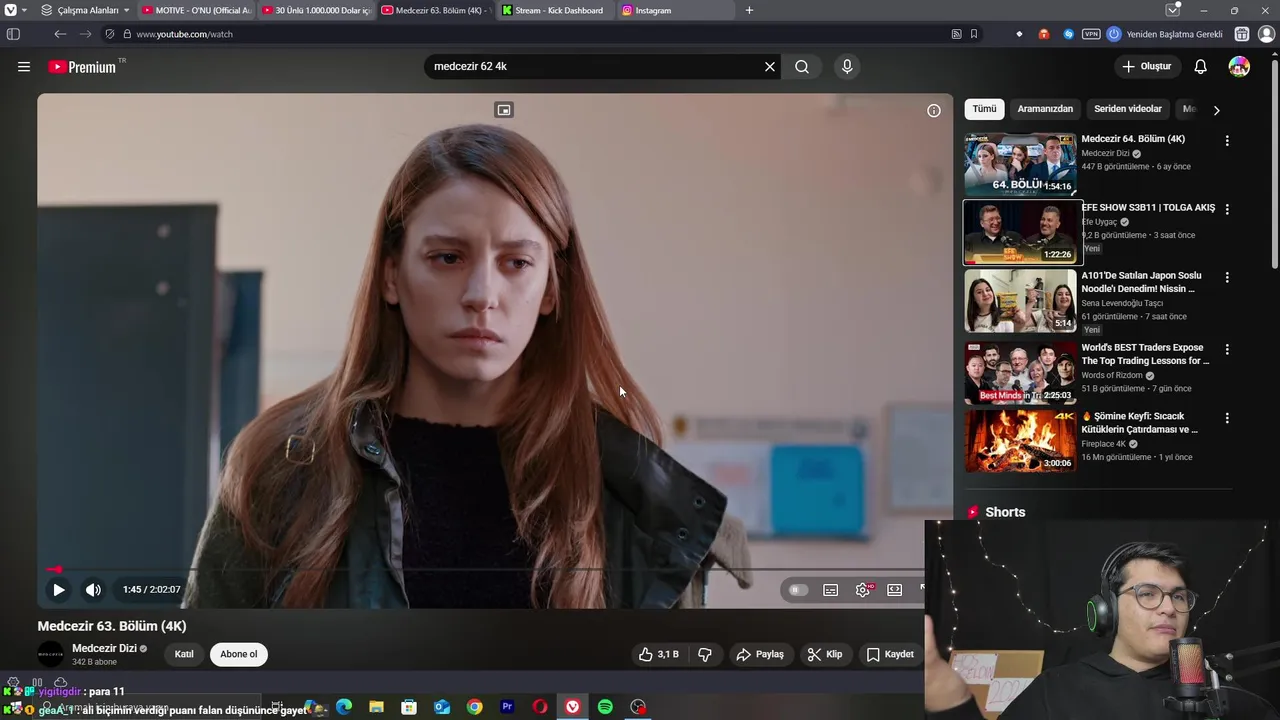Image resolution: width=1280 pixels, height=720 pixels.
Task: Save the video with Kaydet
Action: 890,654
